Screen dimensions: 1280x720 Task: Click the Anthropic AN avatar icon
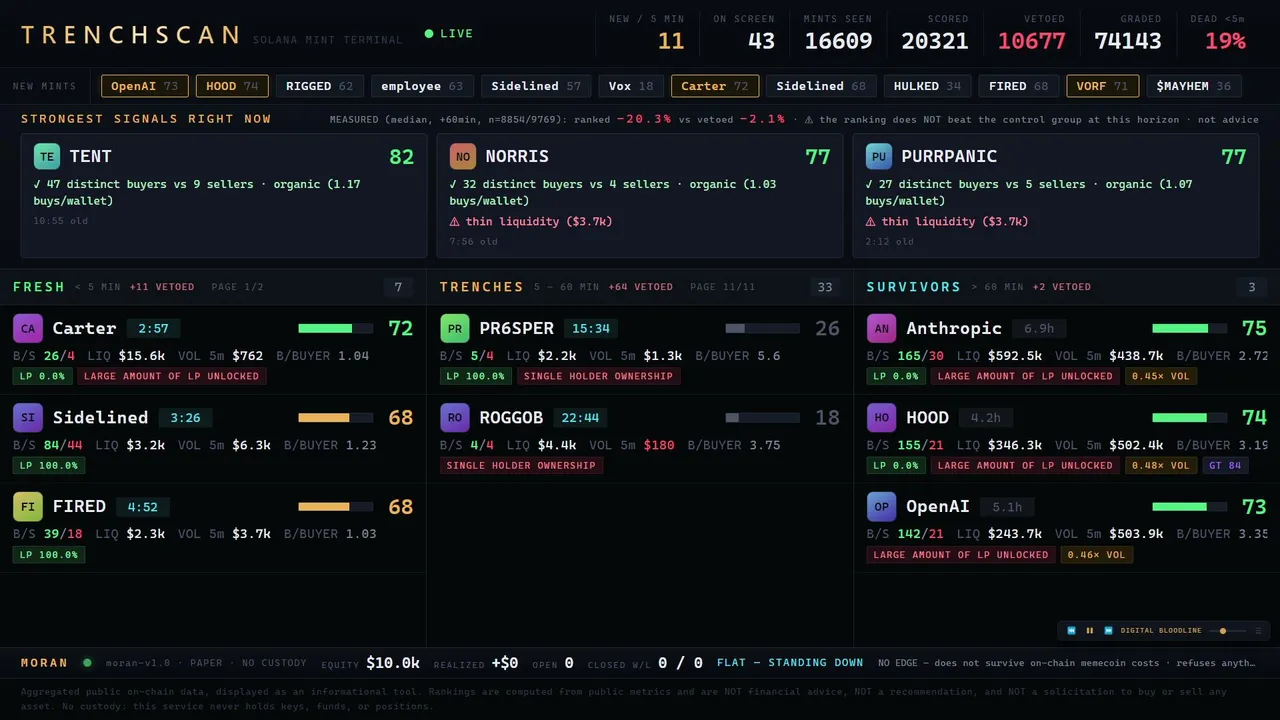[x=881, y=328]
